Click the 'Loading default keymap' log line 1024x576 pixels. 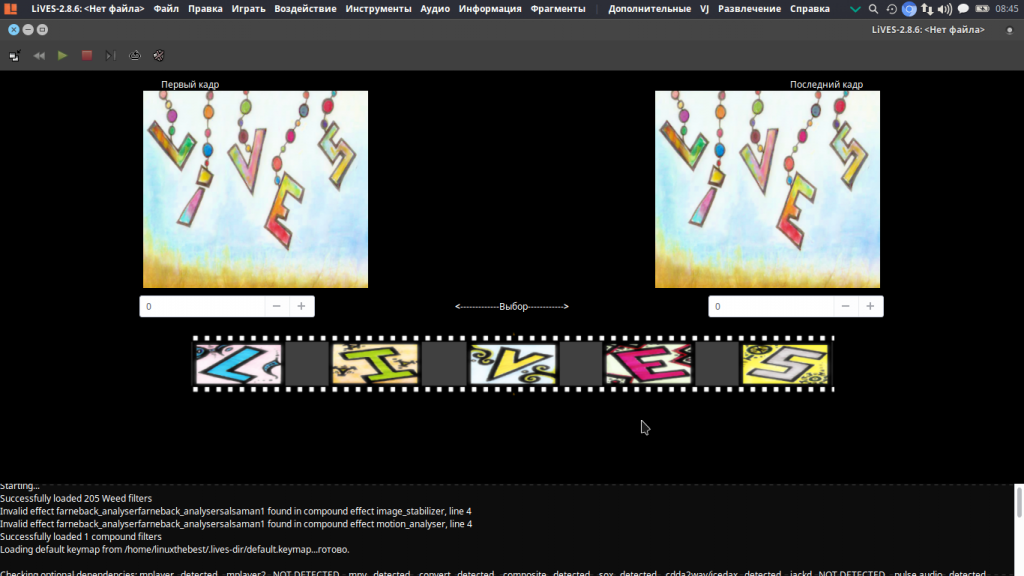tap(175, 549)
